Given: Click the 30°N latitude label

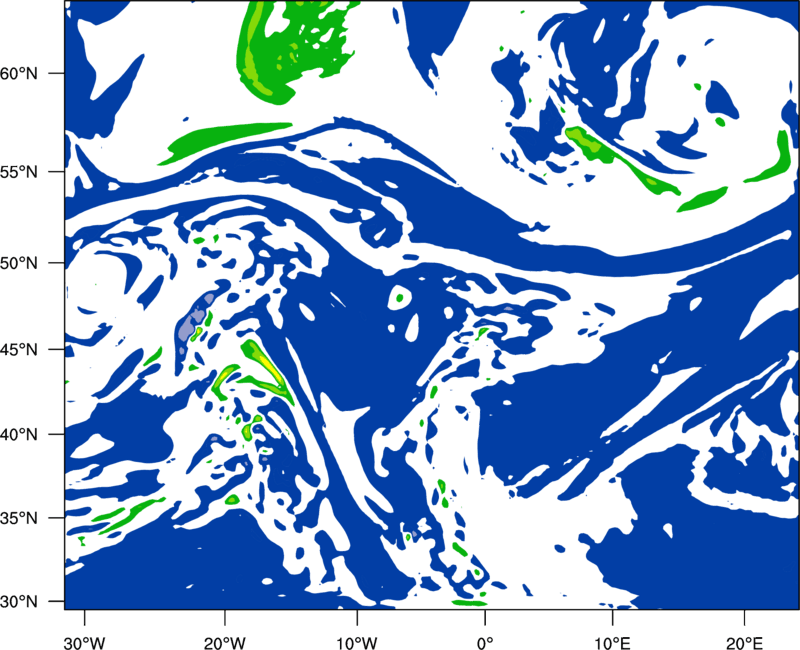Looking at the screenshot, I should [x=19, y=602].
